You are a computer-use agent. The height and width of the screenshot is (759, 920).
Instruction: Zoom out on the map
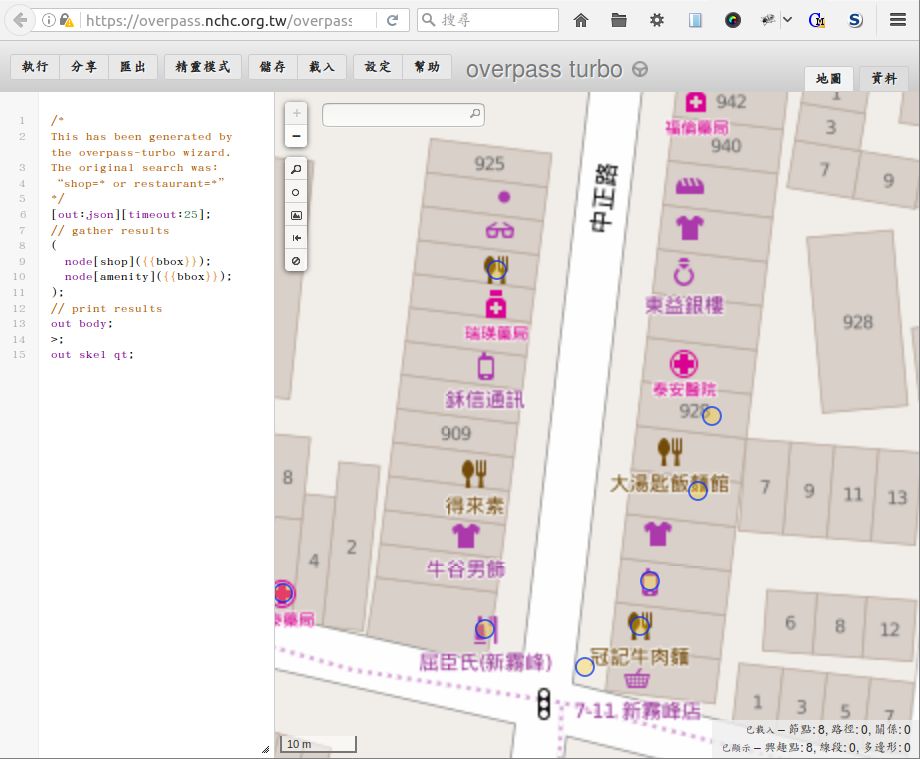point(296,136)
